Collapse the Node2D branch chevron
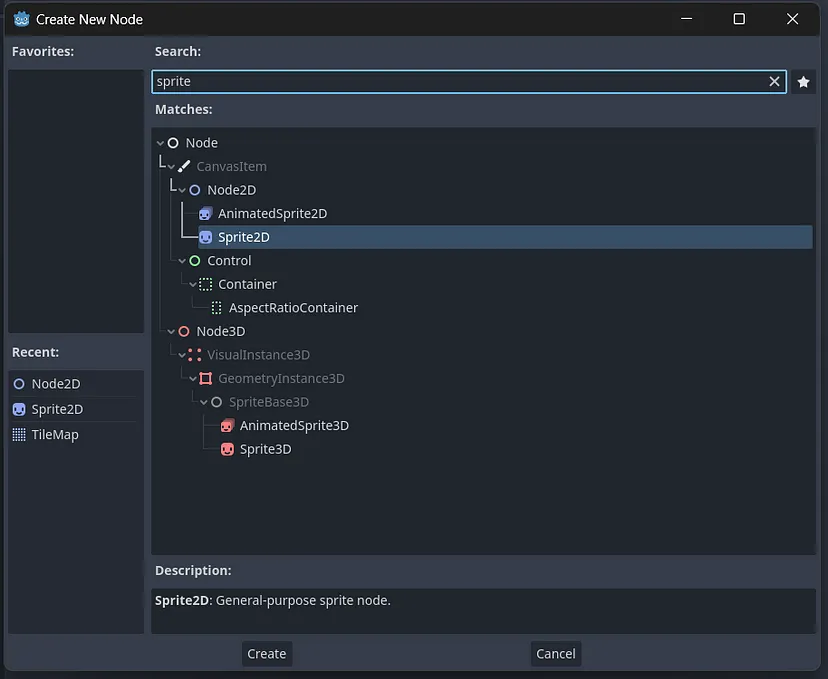The width and height of the screenshot is (828, 679). [182, 190]
